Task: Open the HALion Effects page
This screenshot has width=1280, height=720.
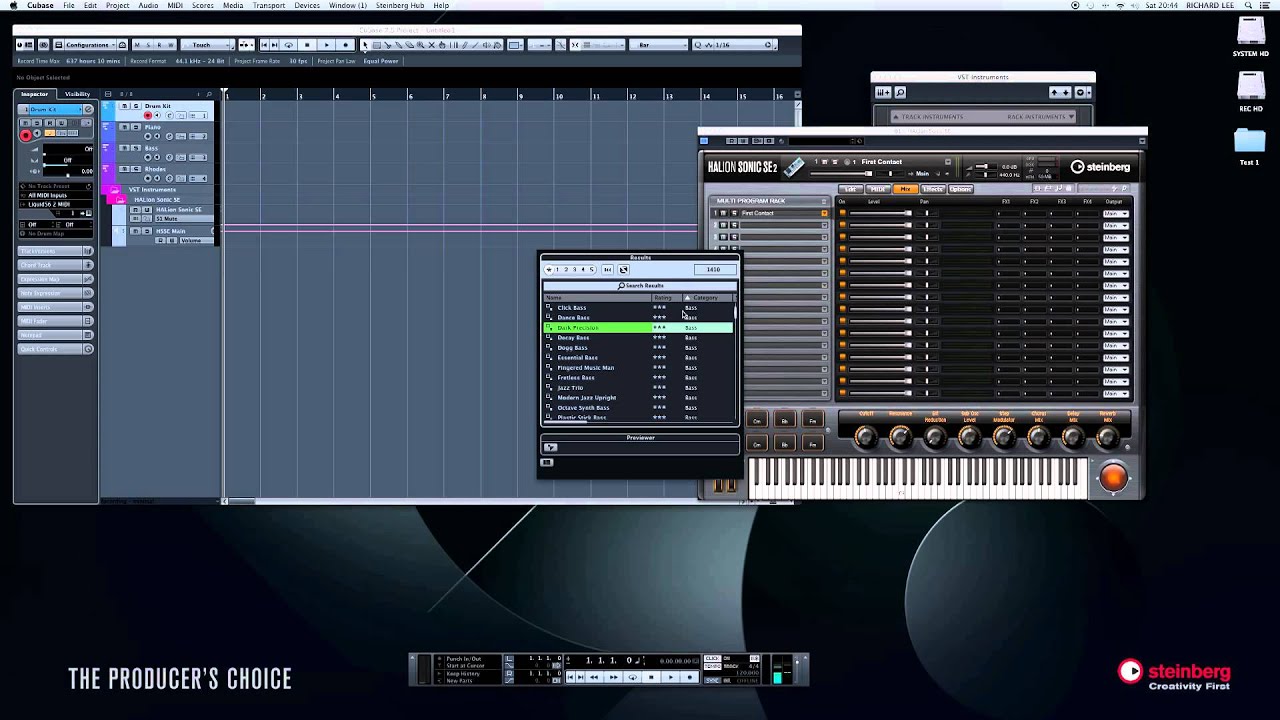Action: (932, 189)
